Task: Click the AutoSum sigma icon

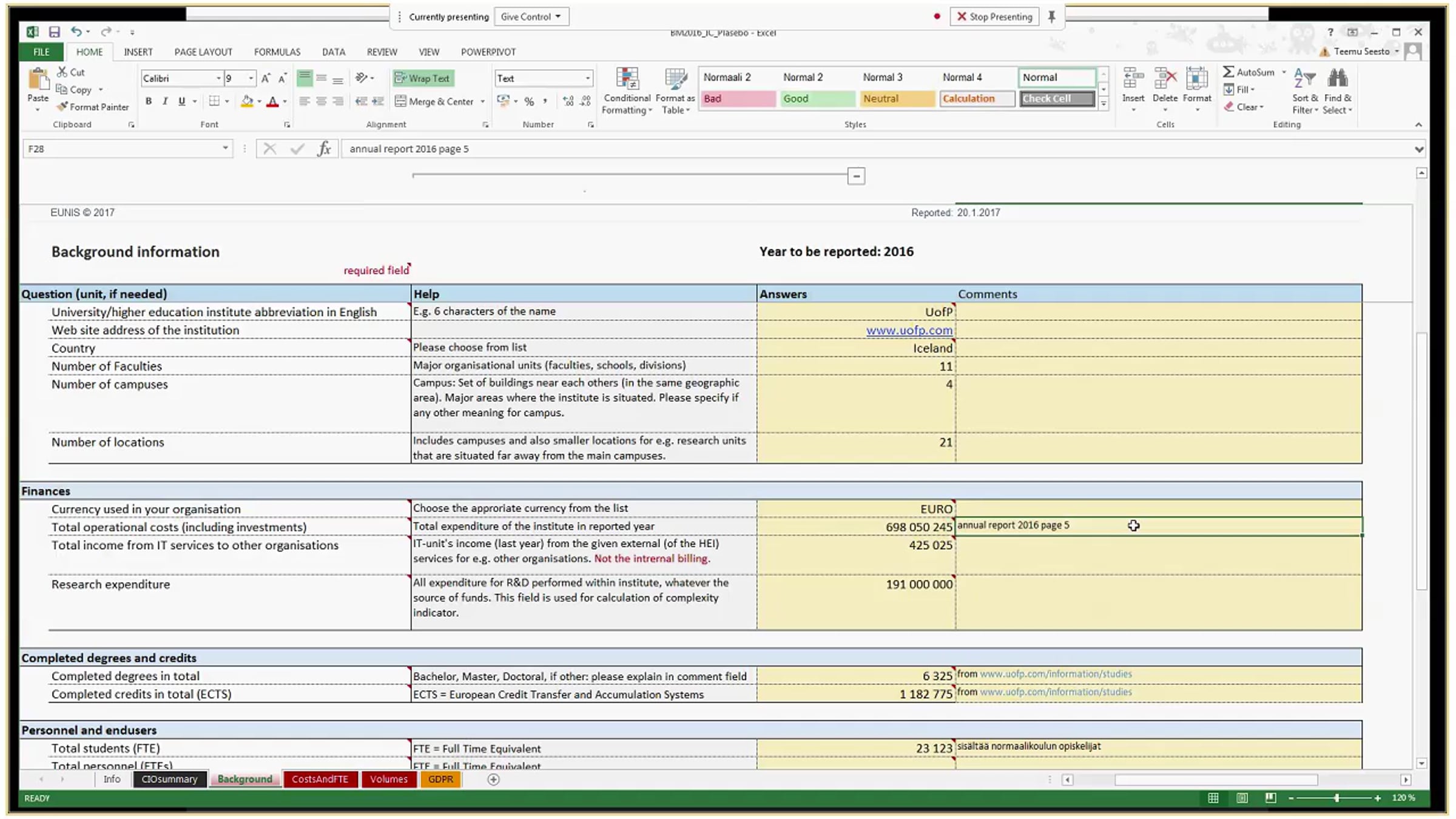Action: coord(1228,72)
